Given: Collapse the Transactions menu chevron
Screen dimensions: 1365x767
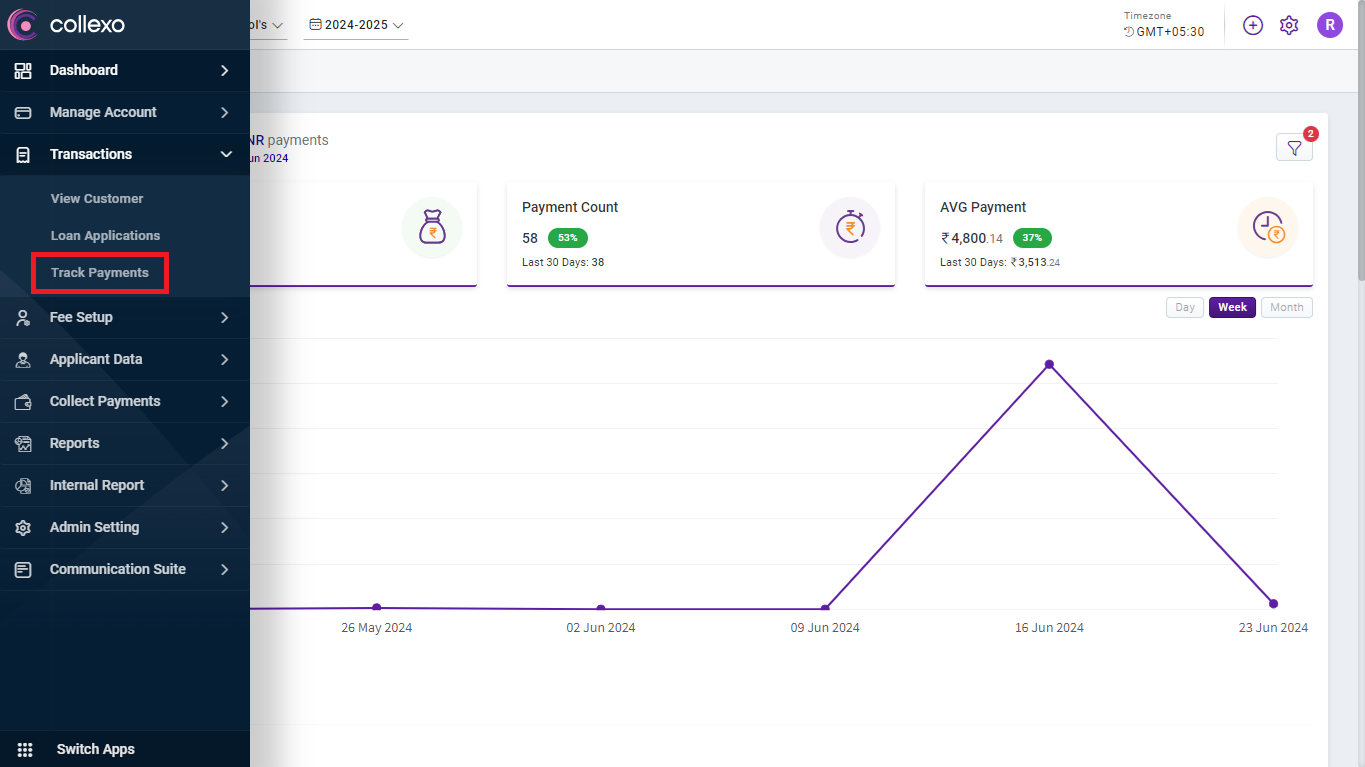Looking at the screenshot, I should [225, 154].
